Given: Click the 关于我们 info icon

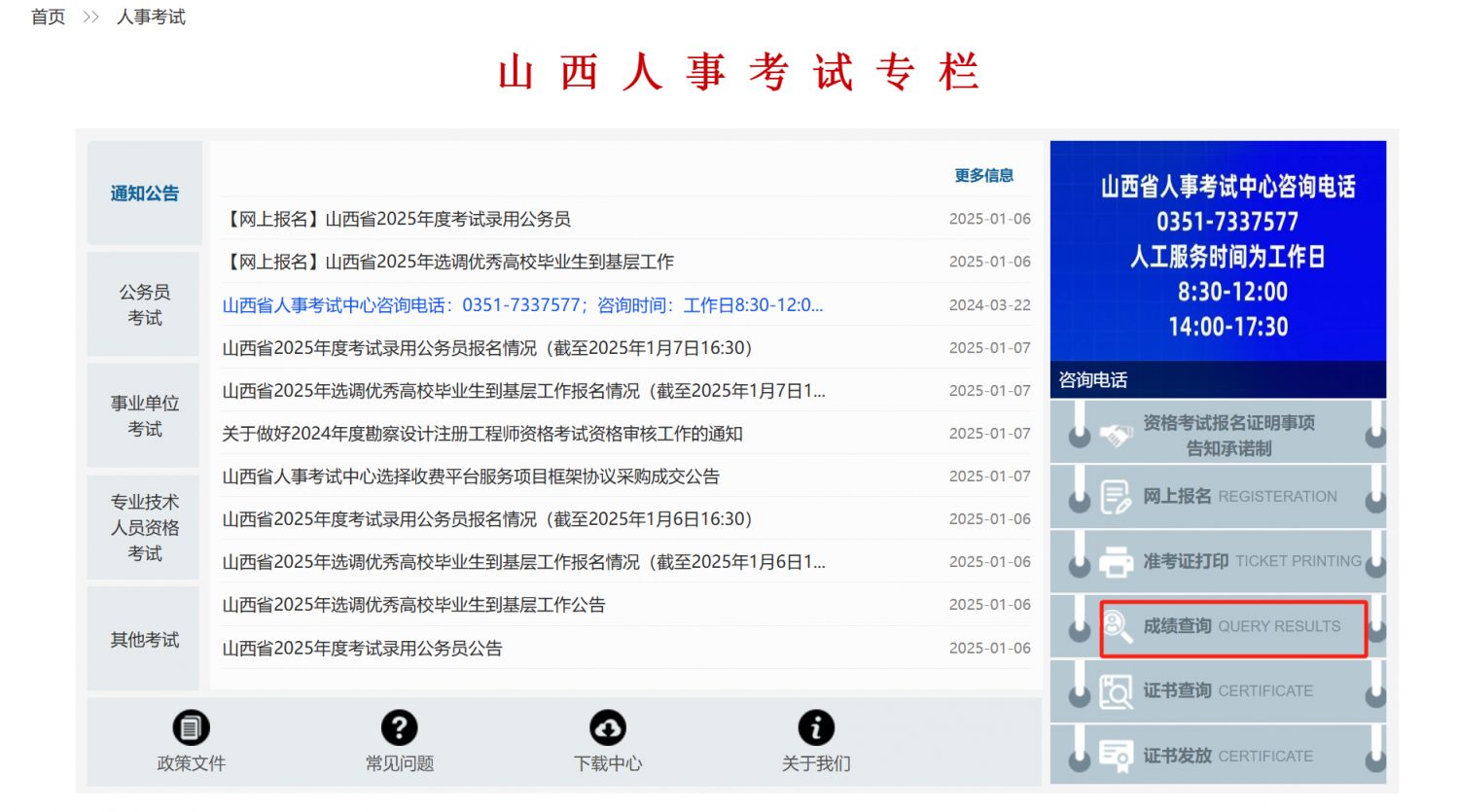Looking at the screenshot, I should click(816, 727).
